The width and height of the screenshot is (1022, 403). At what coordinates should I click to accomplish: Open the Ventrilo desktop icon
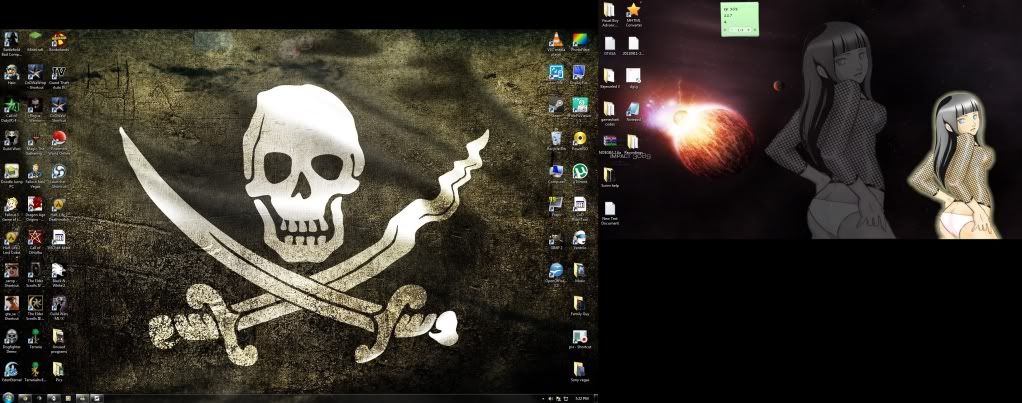[x=579, y=239]
